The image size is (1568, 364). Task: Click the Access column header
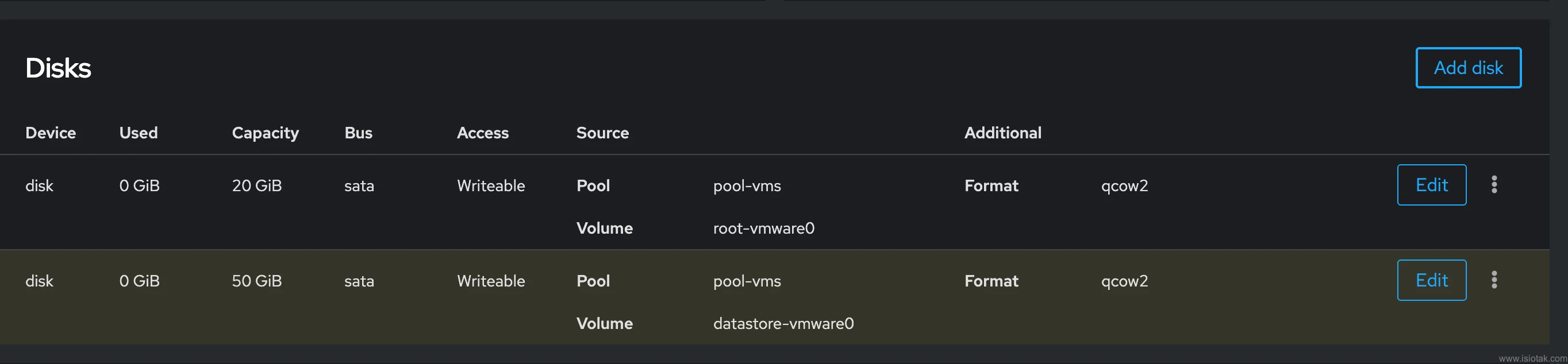click(x=483, y=133)
